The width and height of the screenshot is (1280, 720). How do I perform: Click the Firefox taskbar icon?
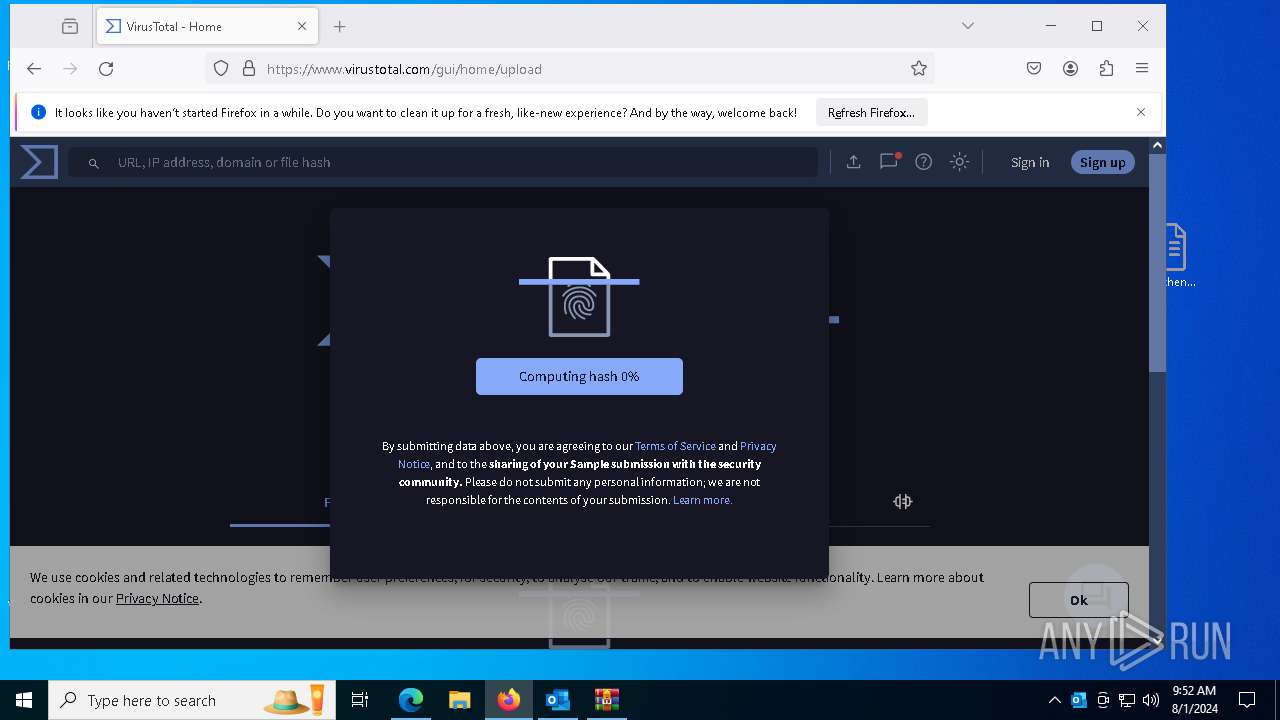tap(509, 700)
